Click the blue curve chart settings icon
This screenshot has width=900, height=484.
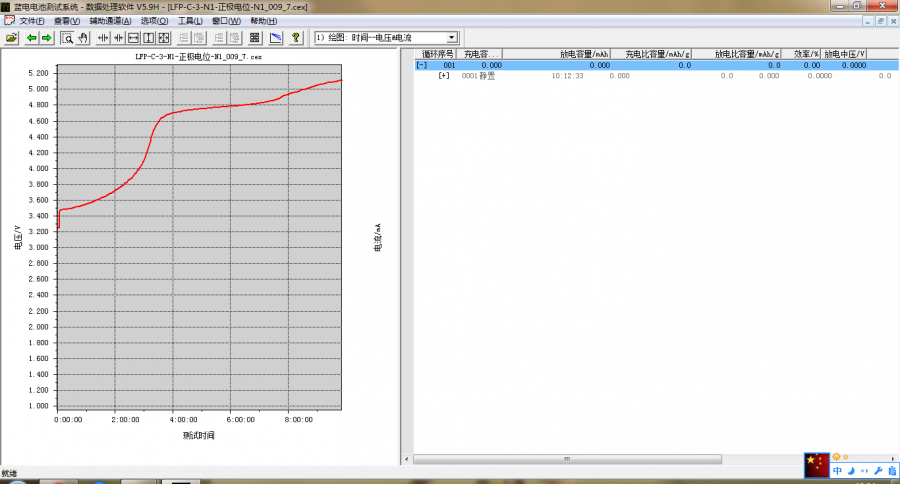coord(276,38)
